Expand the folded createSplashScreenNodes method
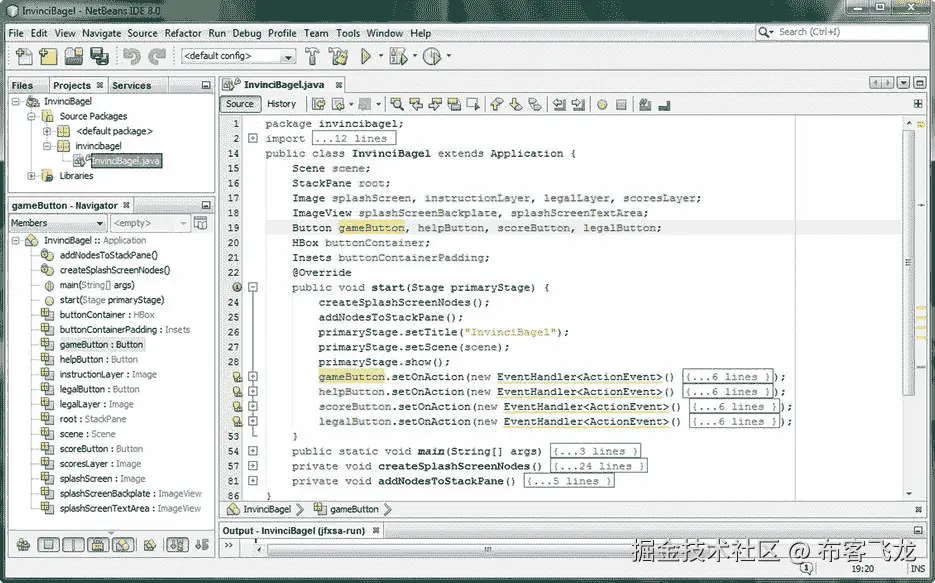935x583 pixels. (x=253, y=466)
